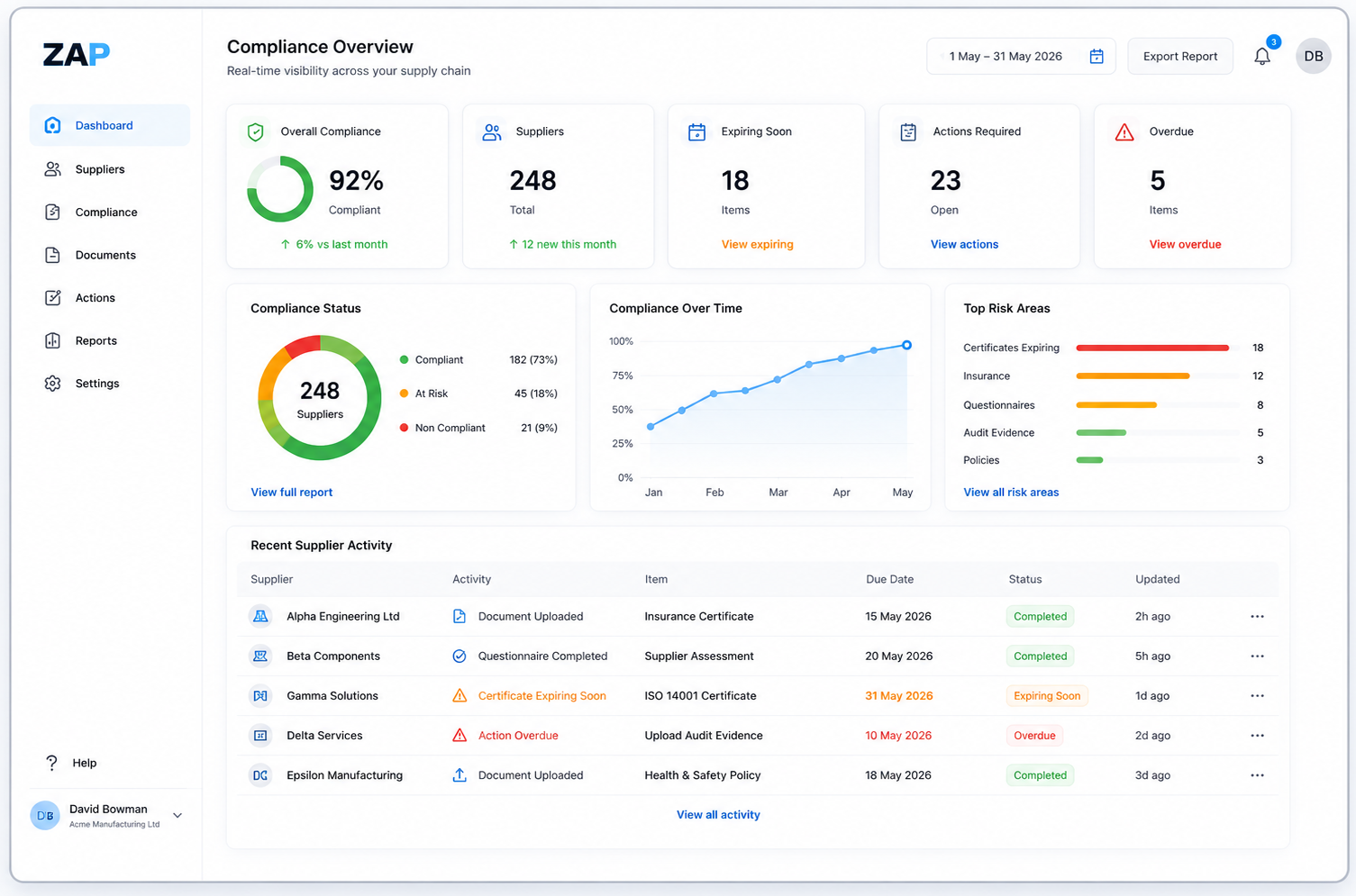Click the Certificate Expiring Soon warning icon

460,695
